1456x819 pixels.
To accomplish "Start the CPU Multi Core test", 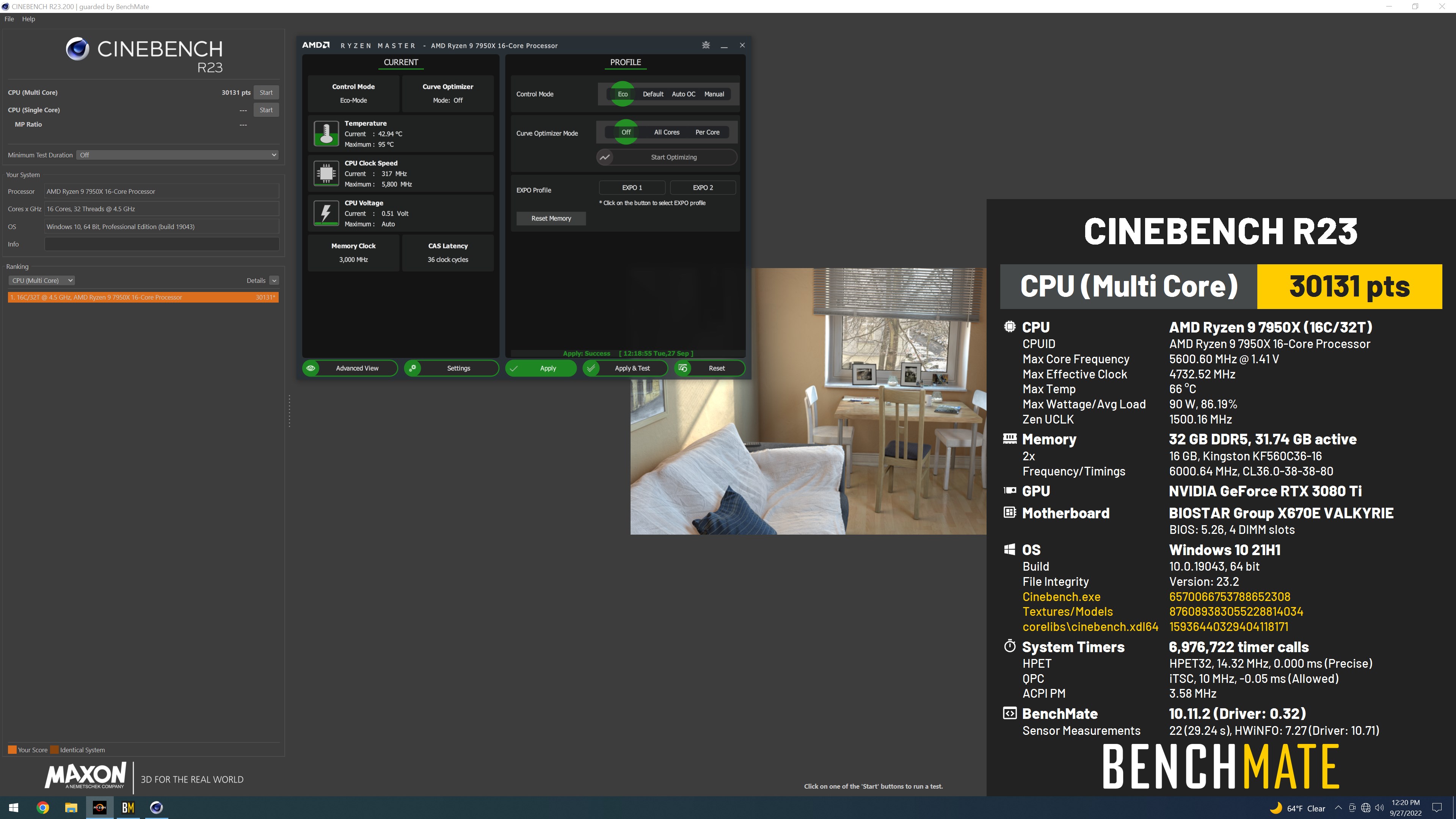I will pos(266,93).
